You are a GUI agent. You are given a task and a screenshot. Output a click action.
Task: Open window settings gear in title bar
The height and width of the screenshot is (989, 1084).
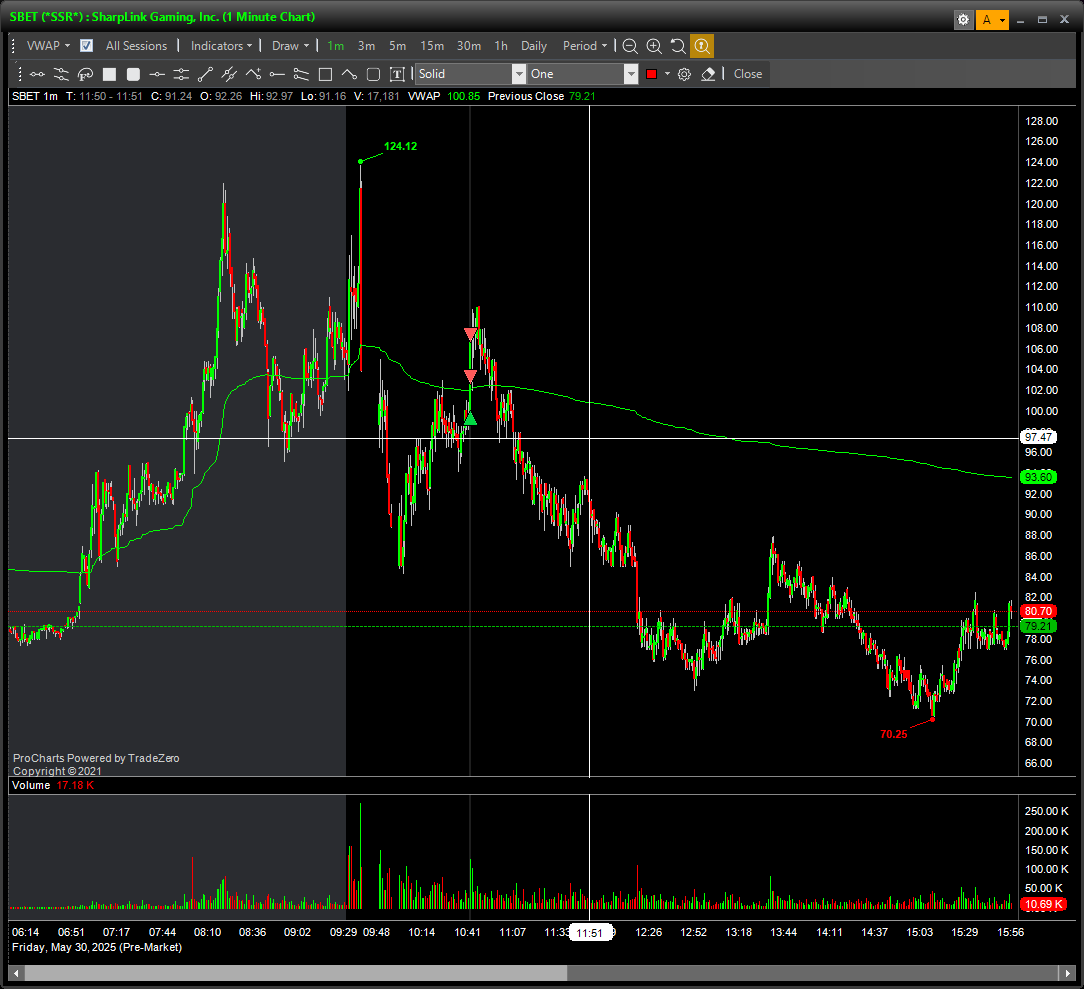pyautogui.click(x=963, y=19)
